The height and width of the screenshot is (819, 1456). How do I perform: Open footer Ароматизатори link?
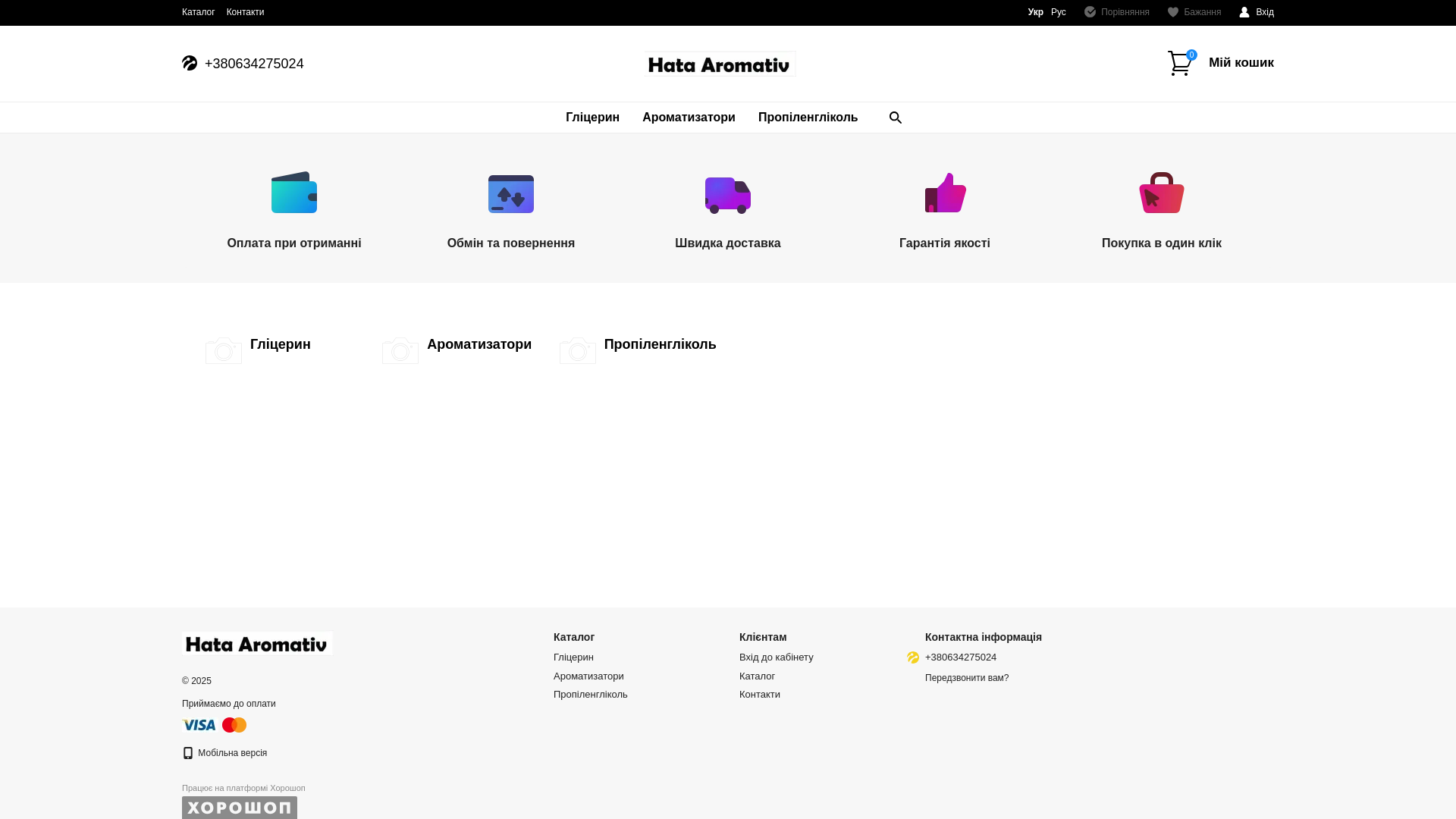tap(588, 676)
